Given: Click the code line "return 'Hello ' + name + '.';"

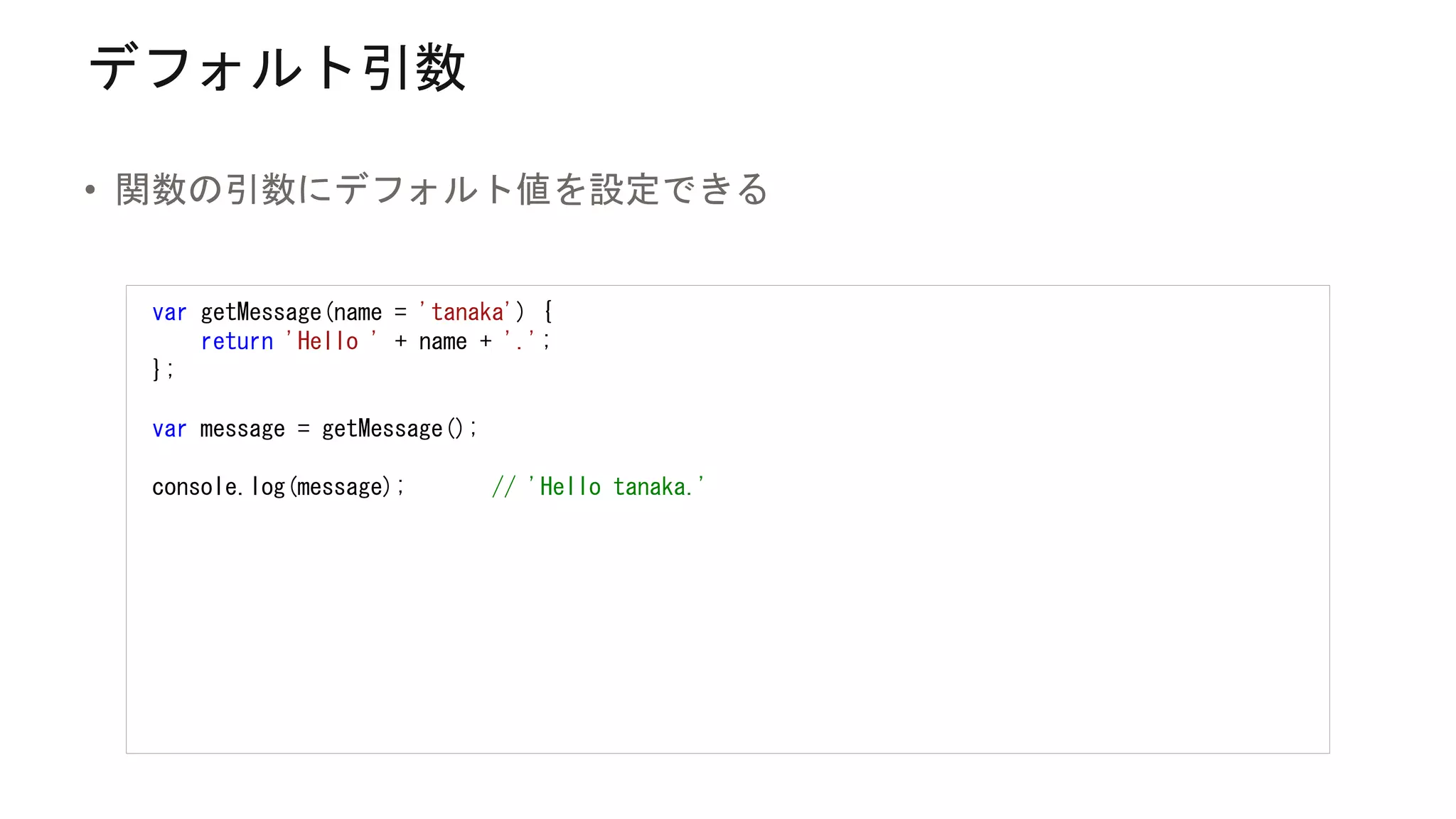Looking at the screenshot, I should 375,341.
